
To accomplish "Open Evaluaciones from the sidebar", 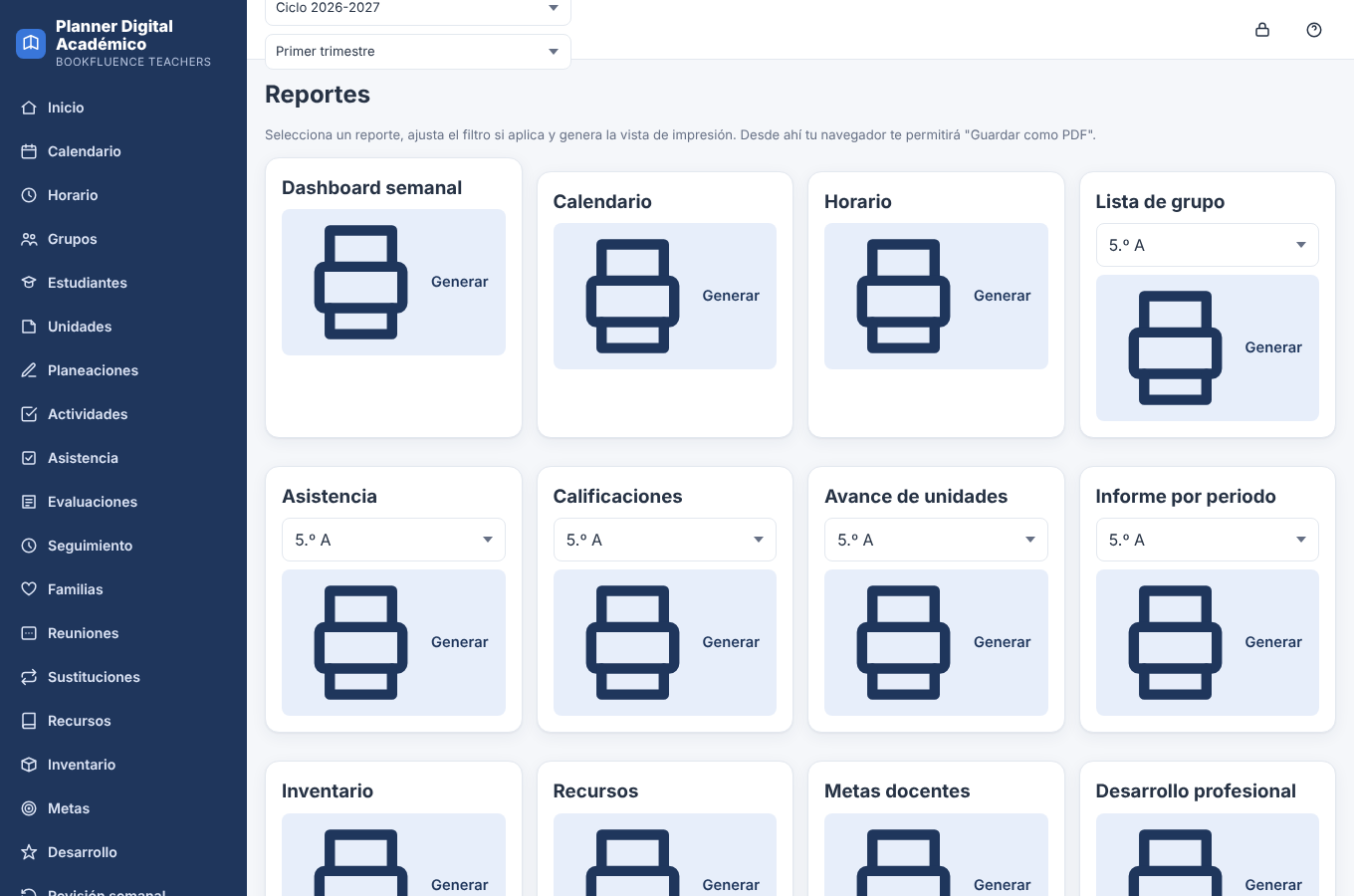I will click(123, 502).
